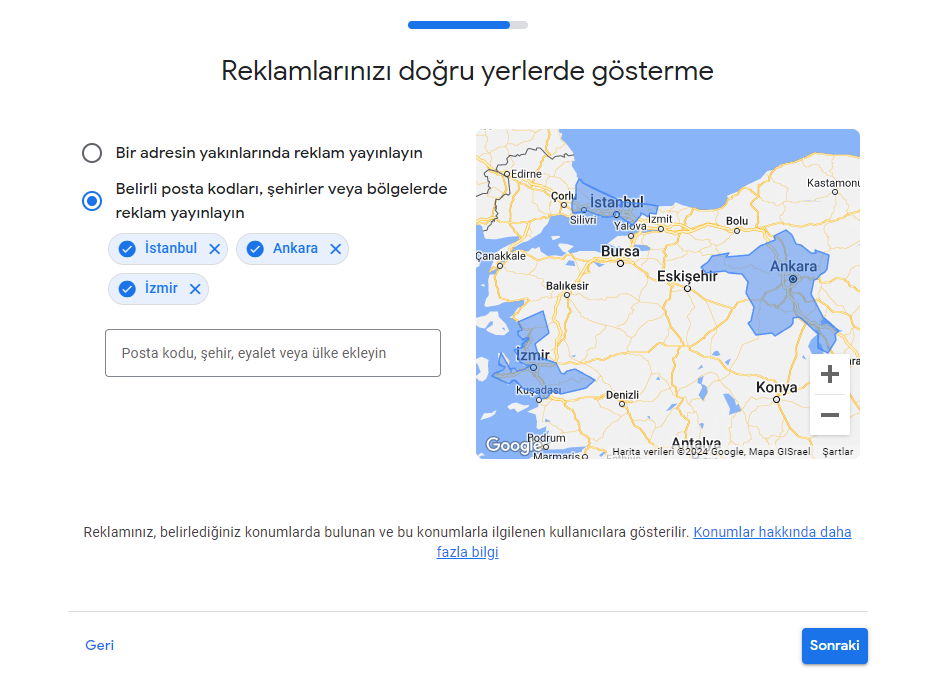Select the advertise near an address option
The height and width of the screenshot is (690, 925).
coord(92,153)
